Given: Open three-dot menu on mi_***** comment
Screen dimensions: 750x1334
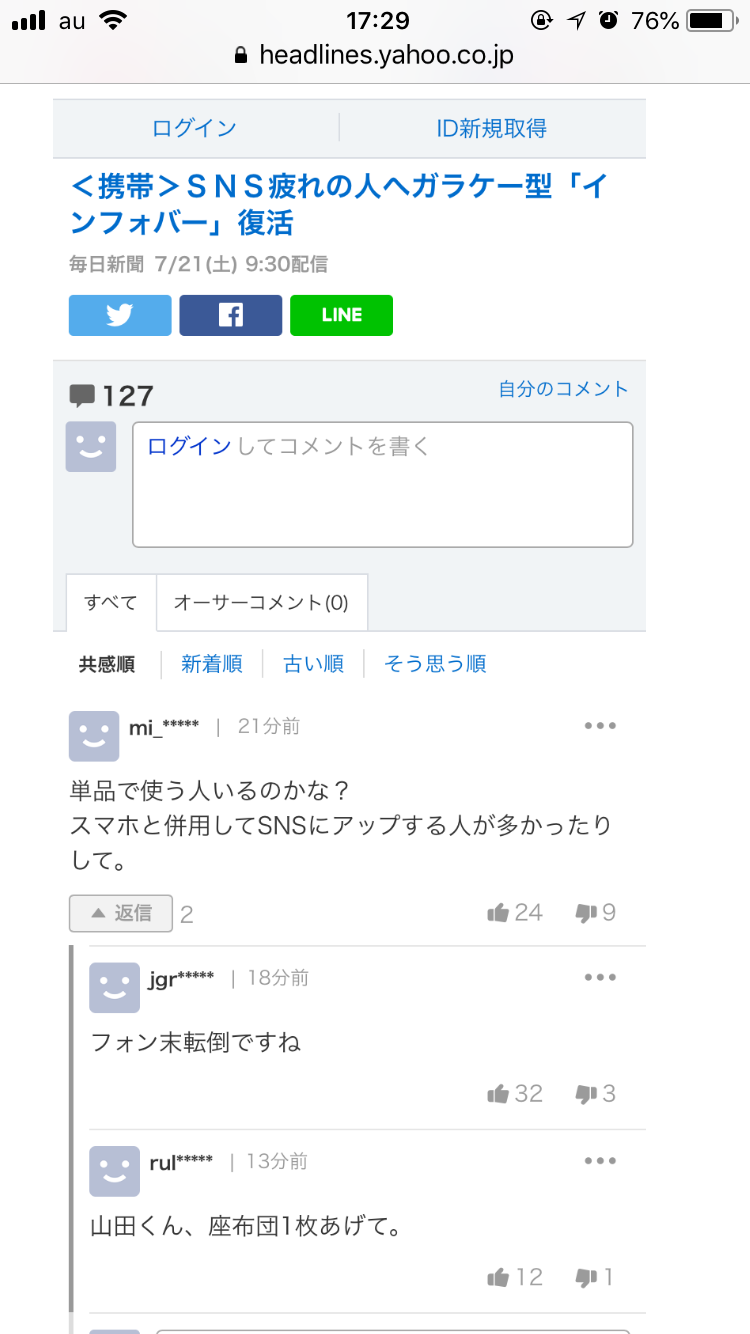Looking at the screenshot, I should pyautogui.click(x=600, y=726).
